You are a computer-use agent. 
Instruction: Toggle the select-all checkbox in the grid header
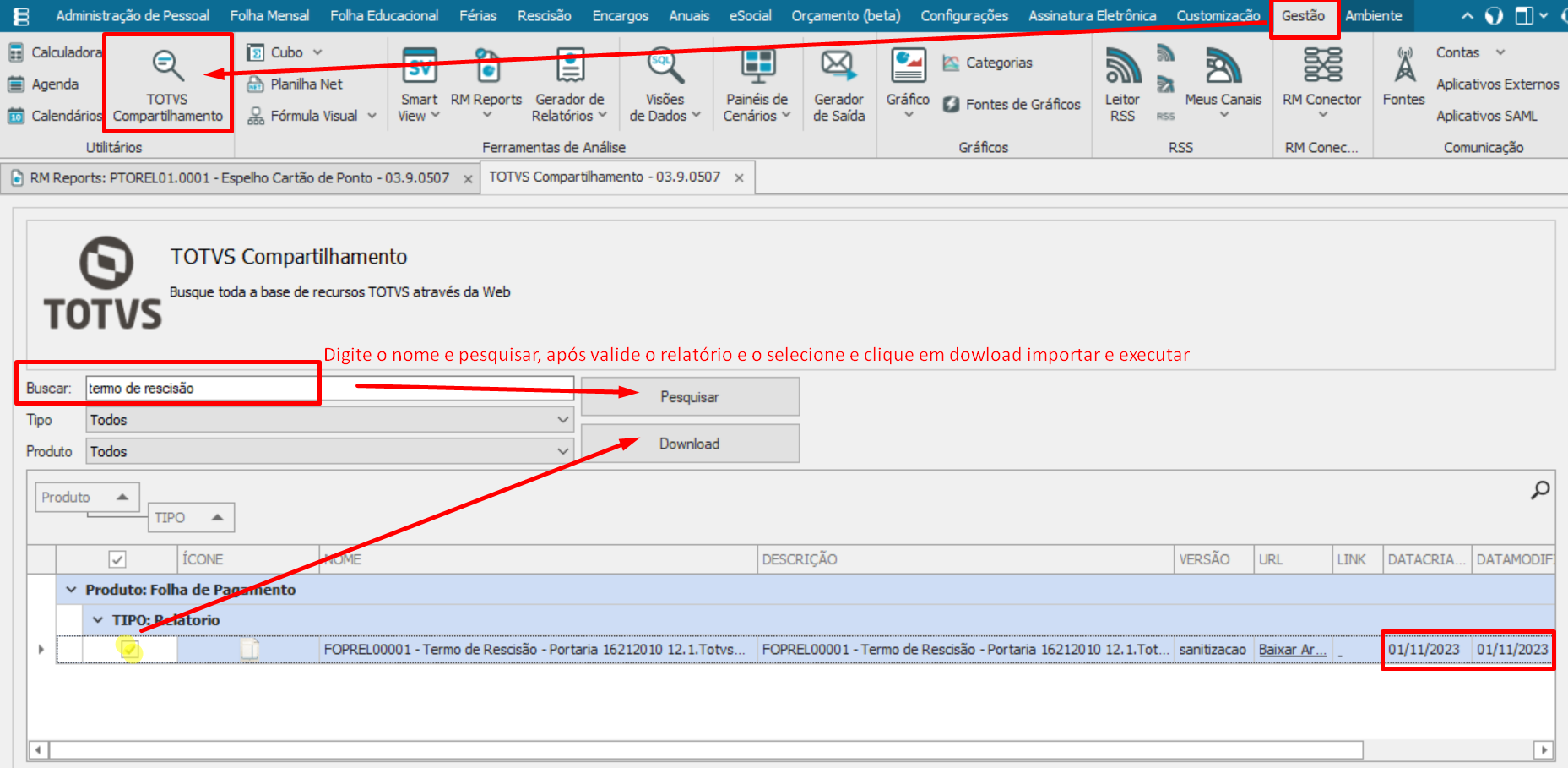click(117, 559)
